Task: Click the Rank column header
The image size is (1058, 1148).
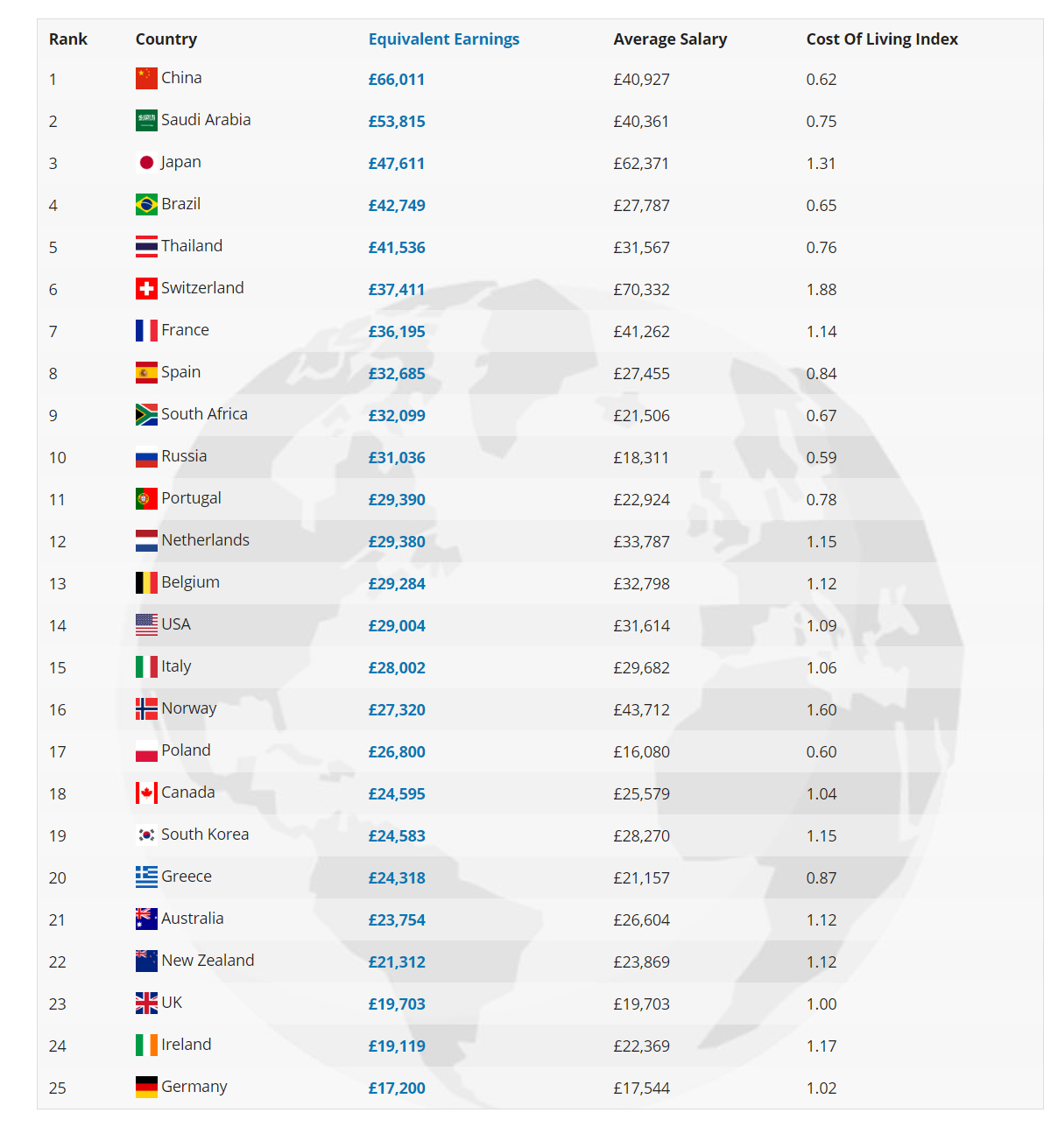Action: pos(68,39)
